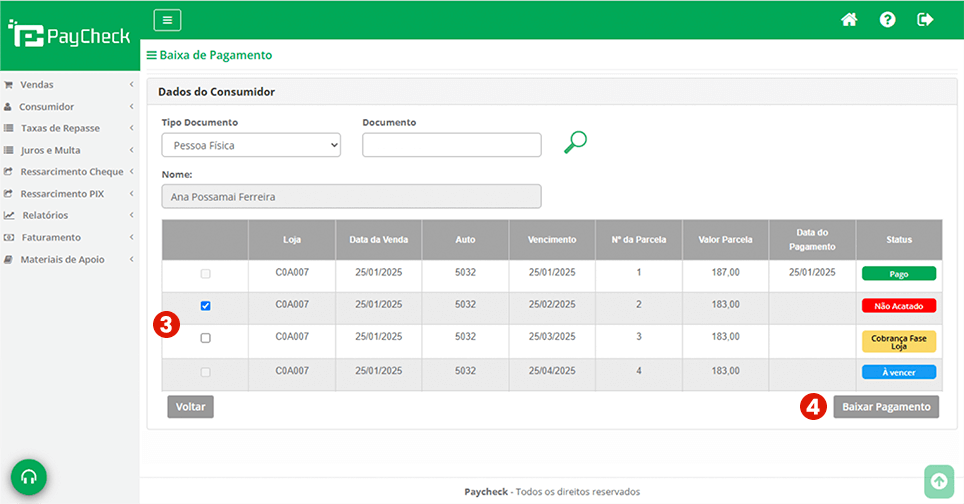Click Materiais de Apoio book icon

tap(9, 260)
